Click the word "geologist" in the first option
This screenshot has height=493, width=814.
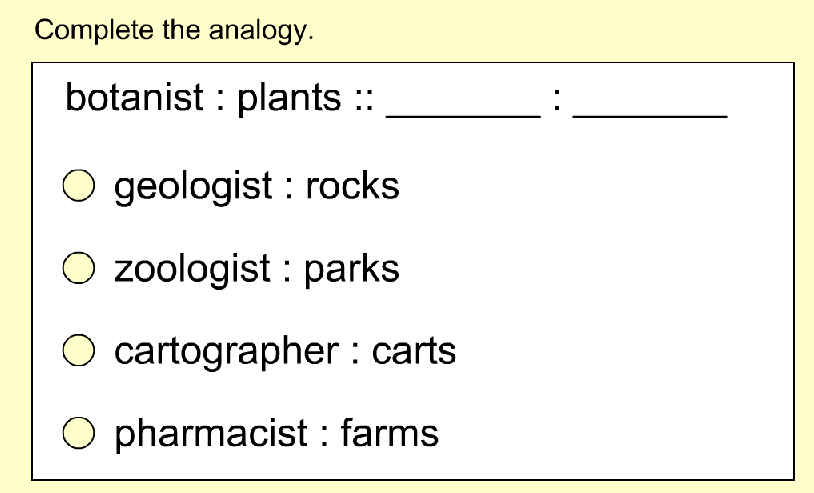193,187
